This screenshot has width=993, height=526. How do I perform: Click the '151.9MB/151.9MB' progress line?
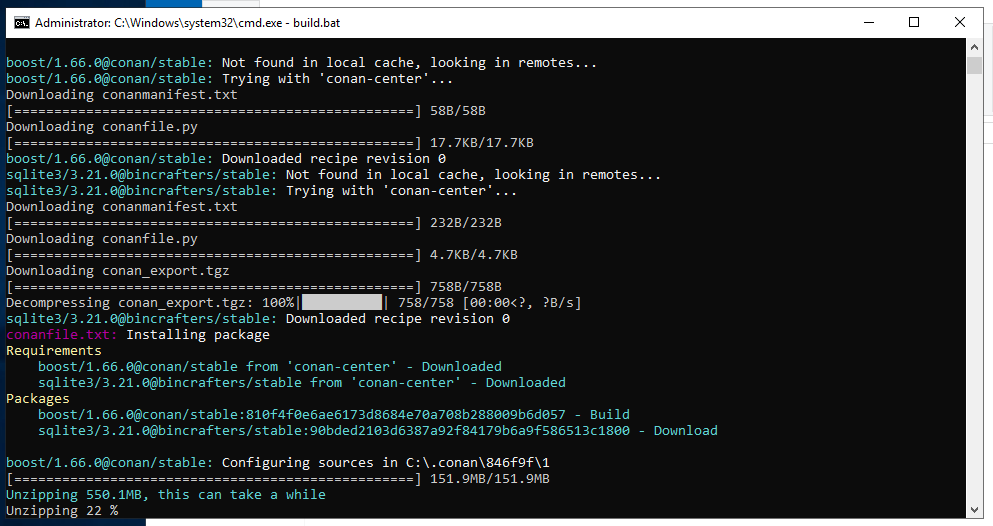278,479
